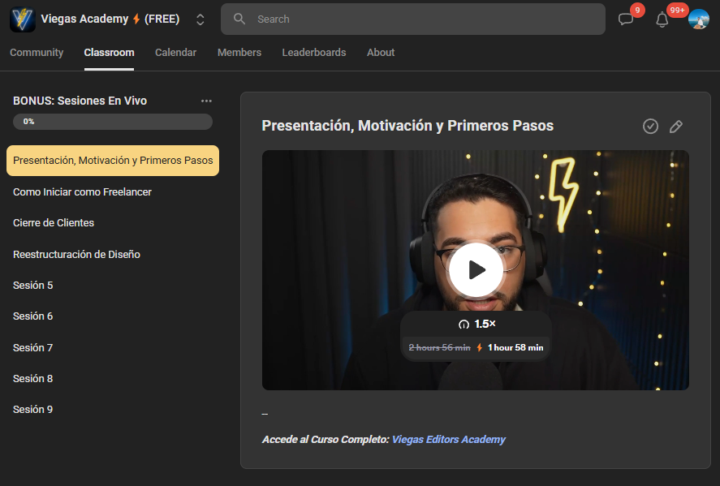Open the Cierre de Clientes lesson
This screenshot has height=486, width=720.
tap(53, 223)
